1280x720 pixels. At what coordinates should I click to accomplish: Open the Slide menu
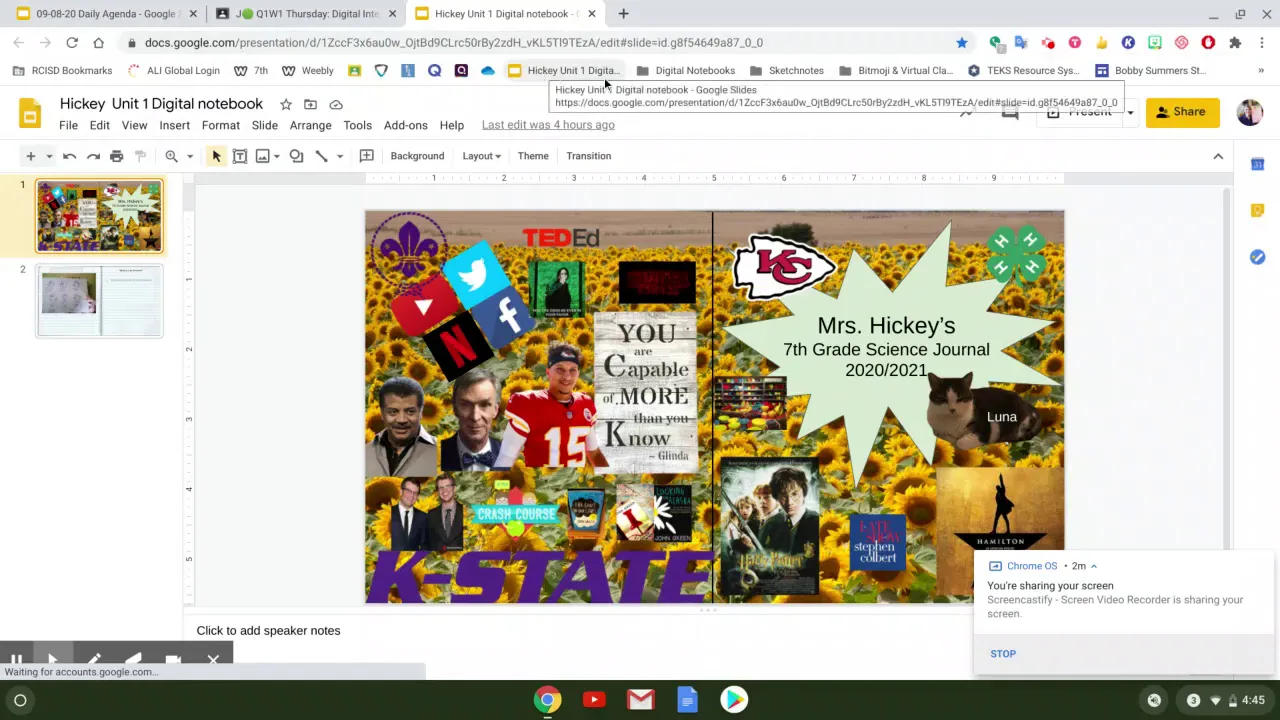click(x=264, y=125)
